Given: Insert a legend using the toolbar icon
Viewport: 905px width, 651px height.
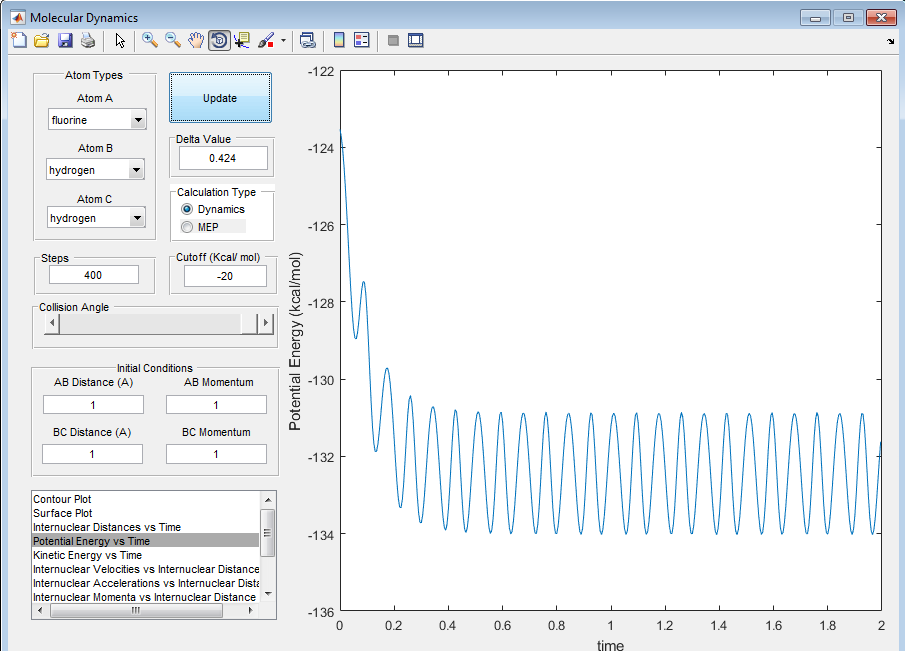Looking at the screenshot, I should pos(361,41).
